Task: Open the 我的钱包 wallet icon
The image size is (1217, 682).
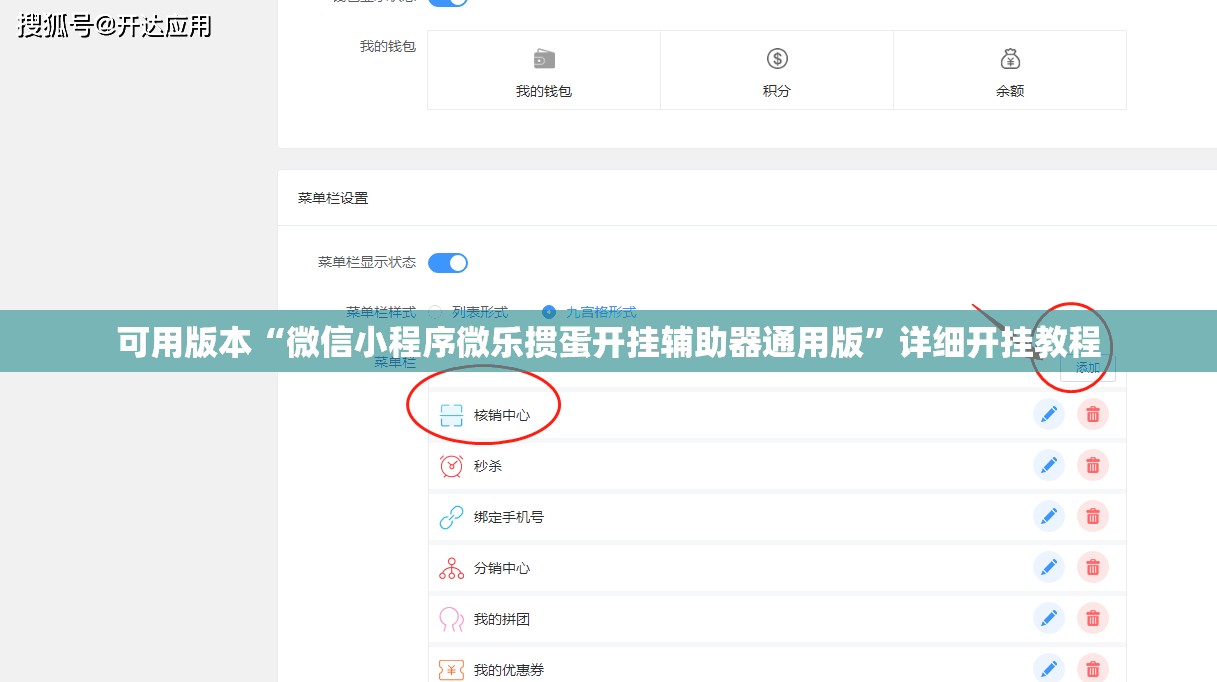Action: coord(544,58)
